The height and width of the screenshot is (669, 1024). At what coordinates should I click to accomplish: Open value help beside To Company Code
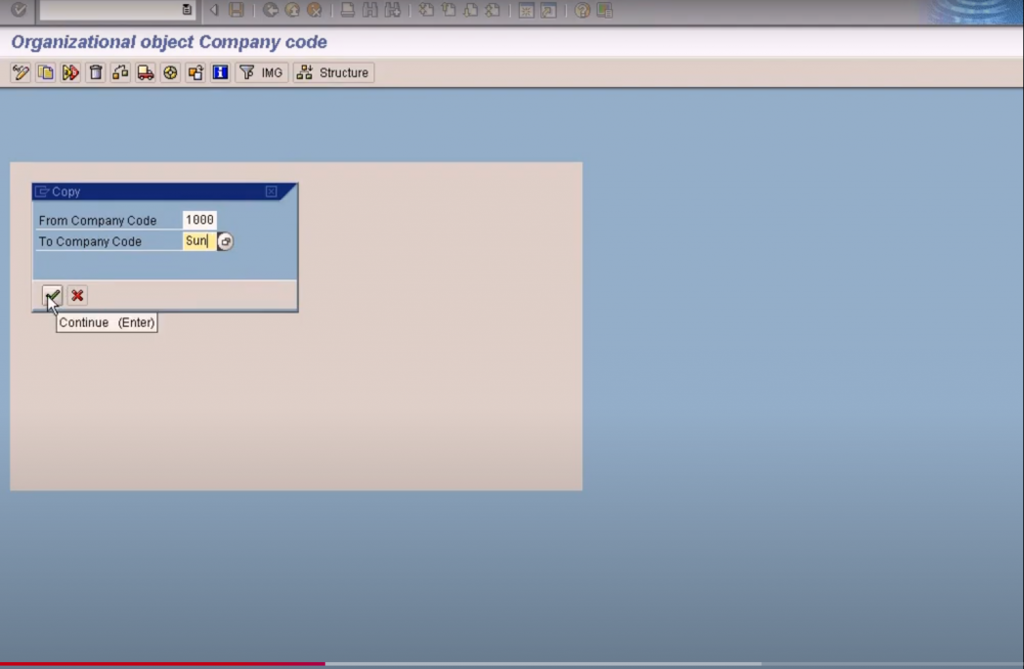(x=225, y=241)
